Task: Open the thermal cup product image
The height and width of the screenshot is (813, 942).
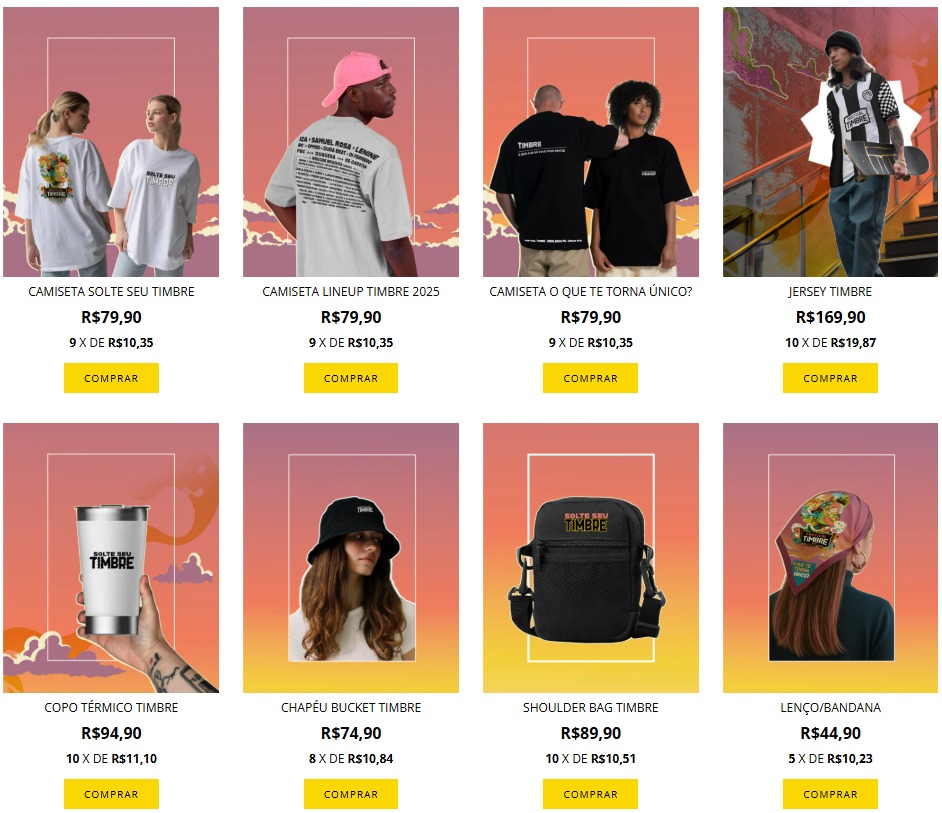Action: pos(111,558)
